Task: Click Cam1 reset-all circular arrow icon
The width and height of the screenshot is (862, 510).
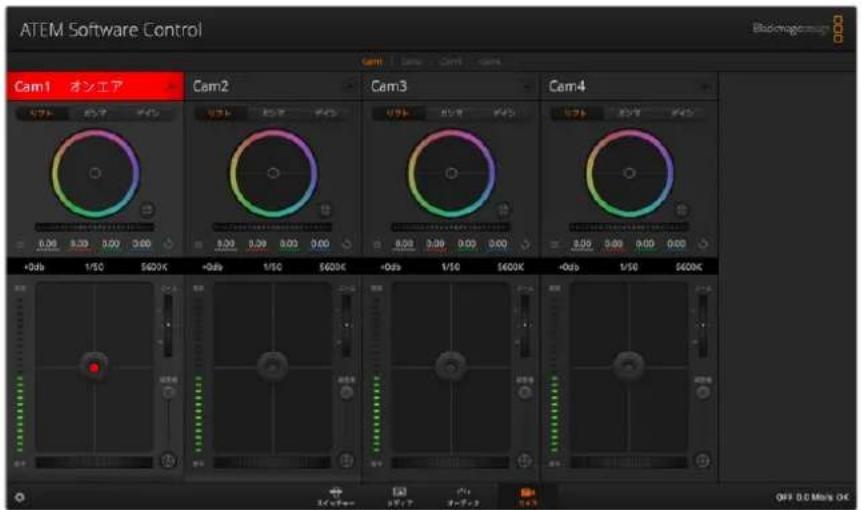Action: (x=169, y=243)
